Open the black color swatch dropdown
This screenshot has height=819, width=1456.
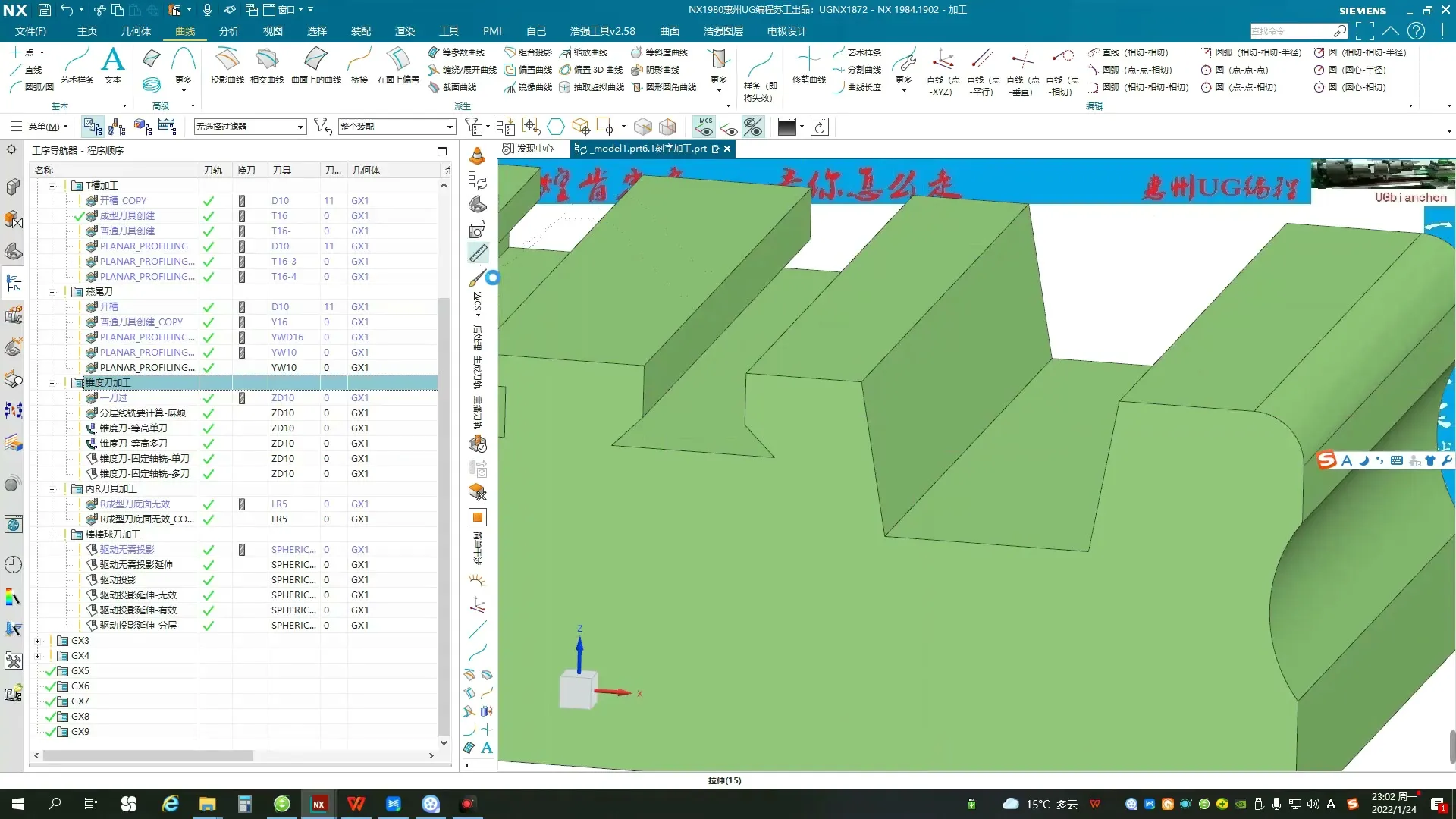(x=802, y=127)
